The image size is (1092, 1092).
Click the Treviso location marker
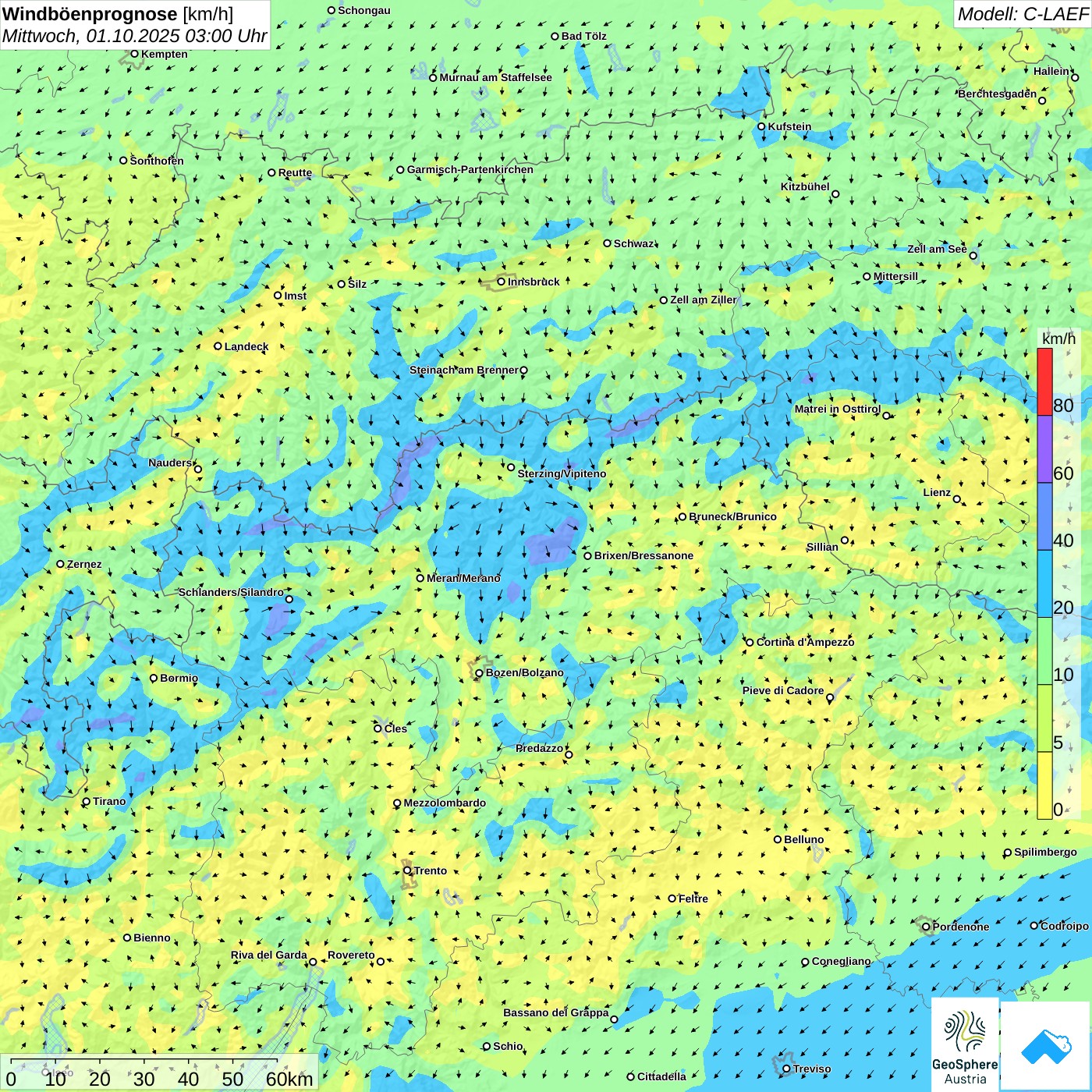pyautogui.click(x=786, y=1069)
